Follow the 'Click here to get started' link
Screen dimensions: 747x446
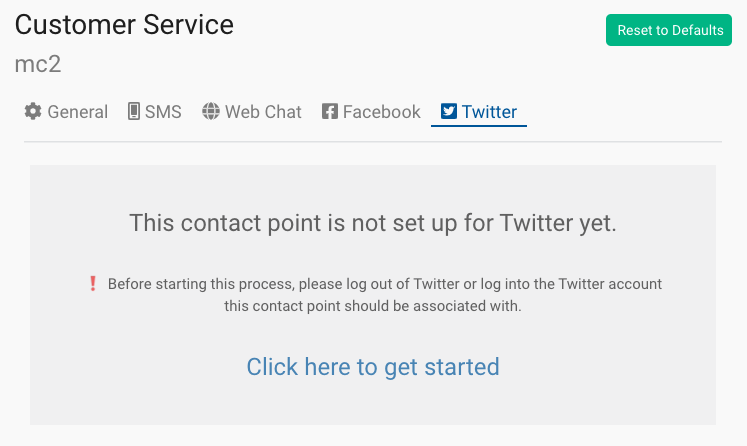coord(373,367)
